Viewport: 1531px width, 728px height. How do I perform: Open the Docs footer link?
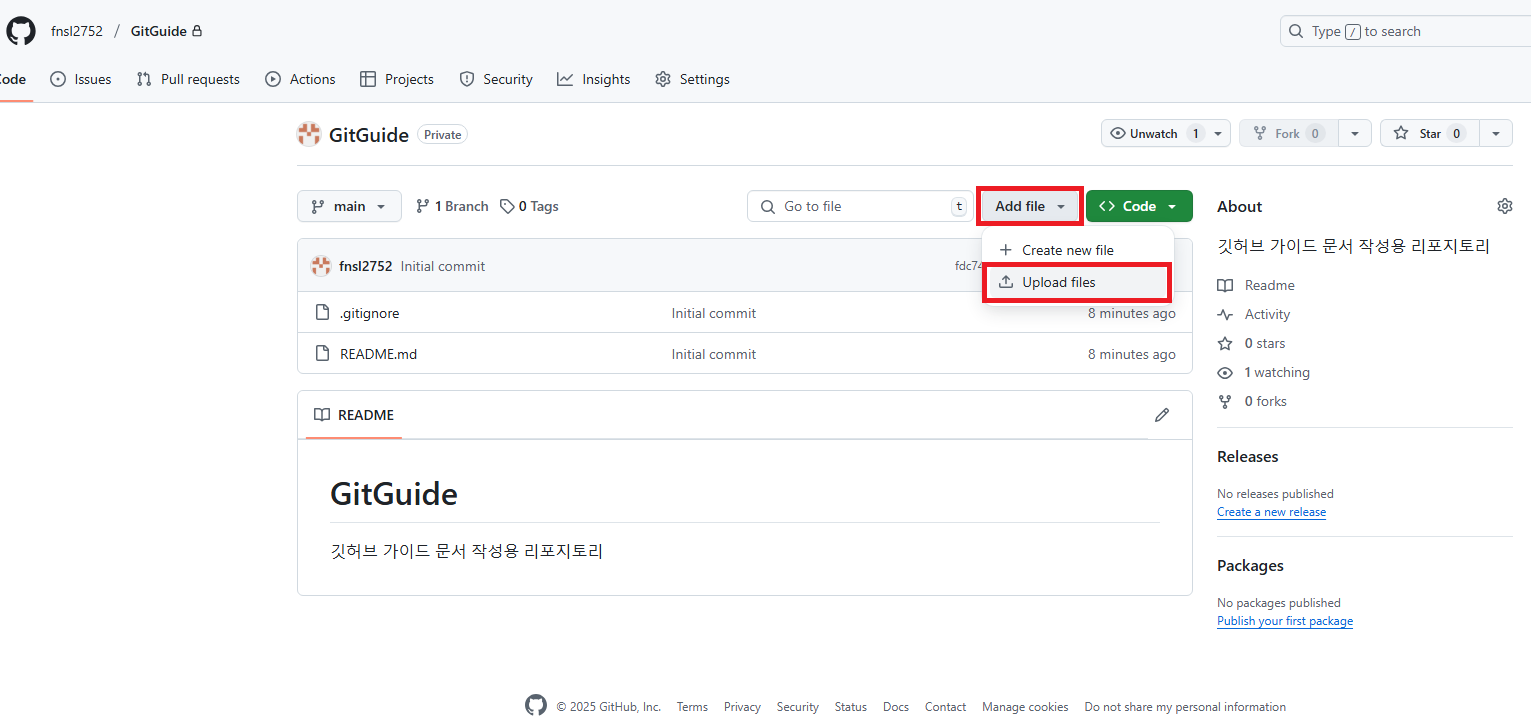(896, 707)
